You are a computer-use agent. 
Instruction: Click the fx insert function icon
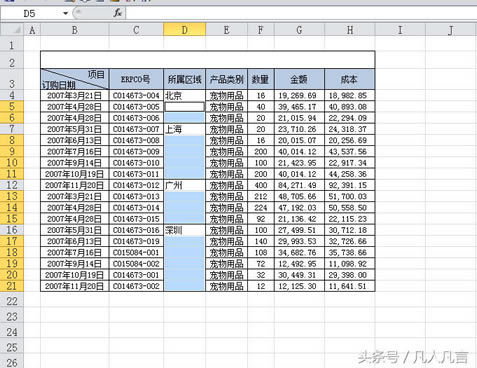tap(117, 13)
